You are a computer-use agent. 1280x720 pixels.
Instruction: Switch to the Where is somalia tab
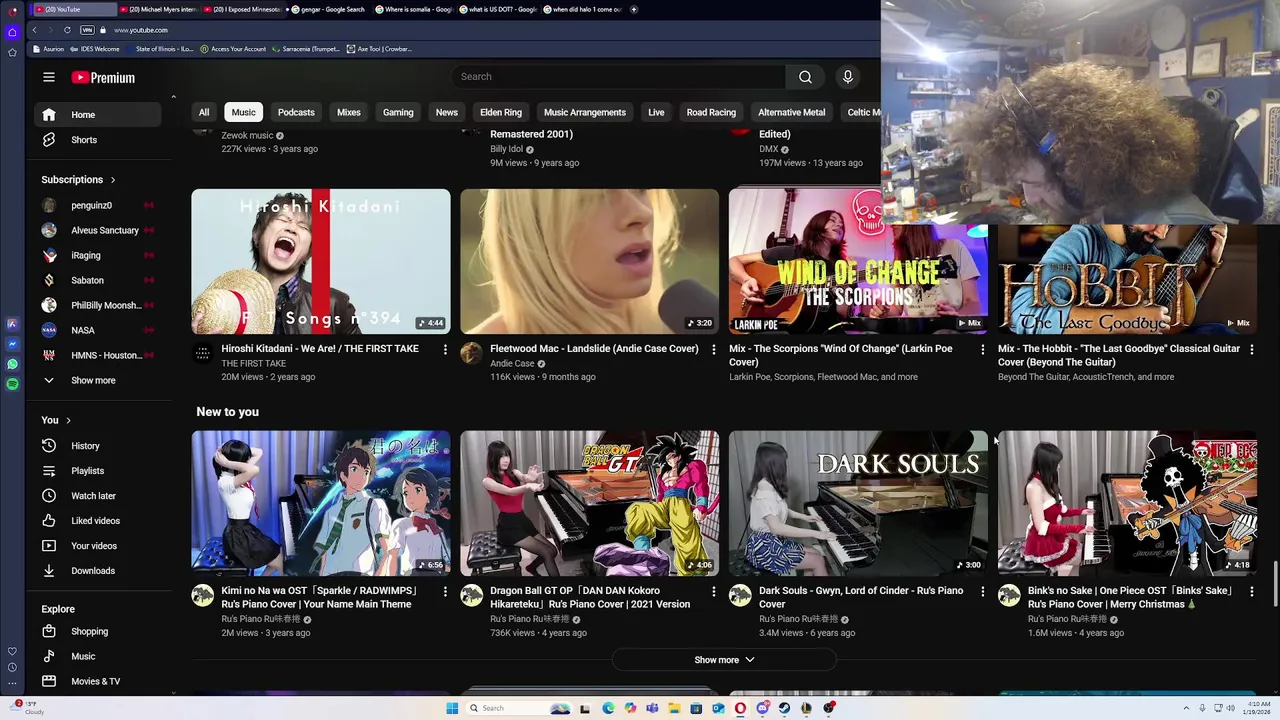(x=414, y=9)
